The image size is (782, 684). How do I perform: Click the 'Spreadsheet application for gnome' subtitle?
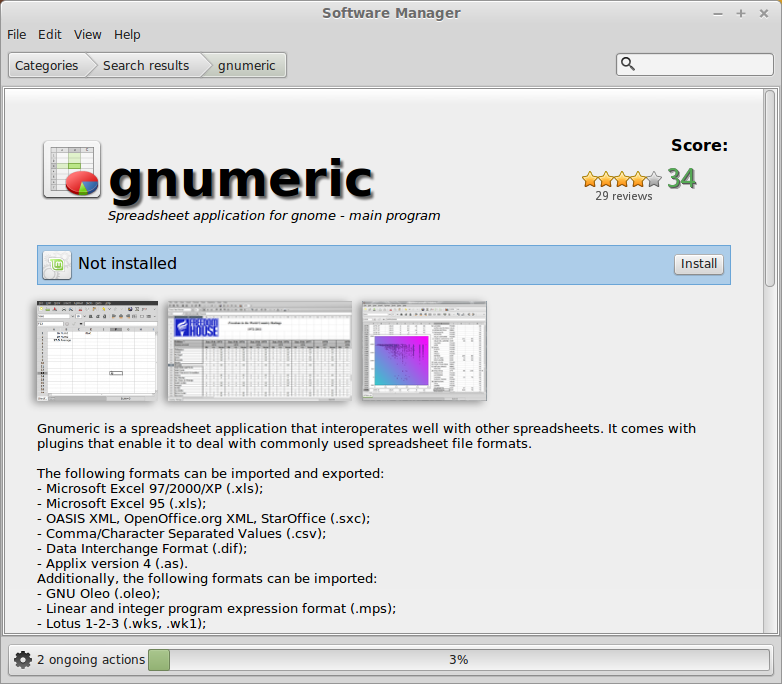pyautogui.click(x=274, y=216)
